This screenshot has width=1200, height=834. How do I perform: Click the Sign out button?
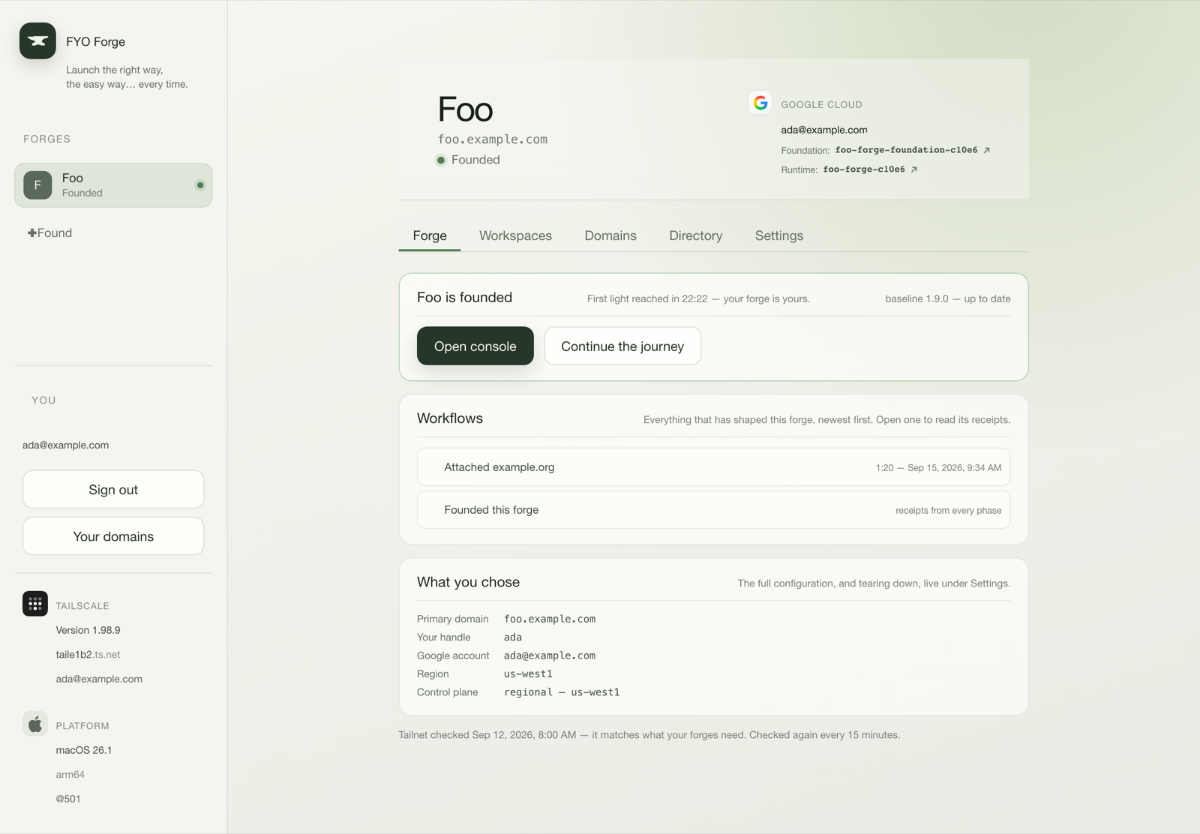tap(113, 490)
